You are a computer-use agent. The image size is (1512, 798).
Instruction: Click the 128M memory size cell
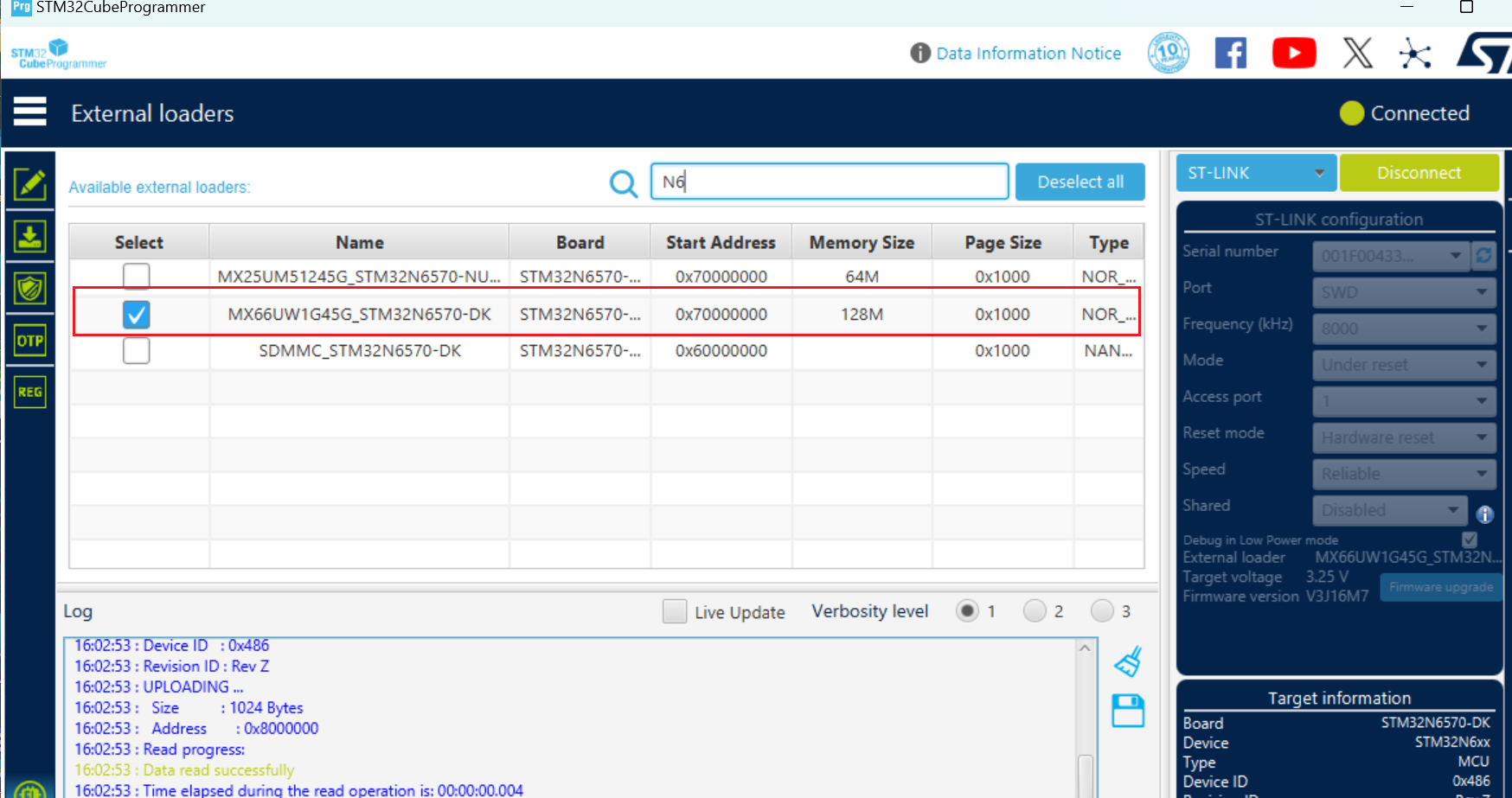click(x=862, y=314)
